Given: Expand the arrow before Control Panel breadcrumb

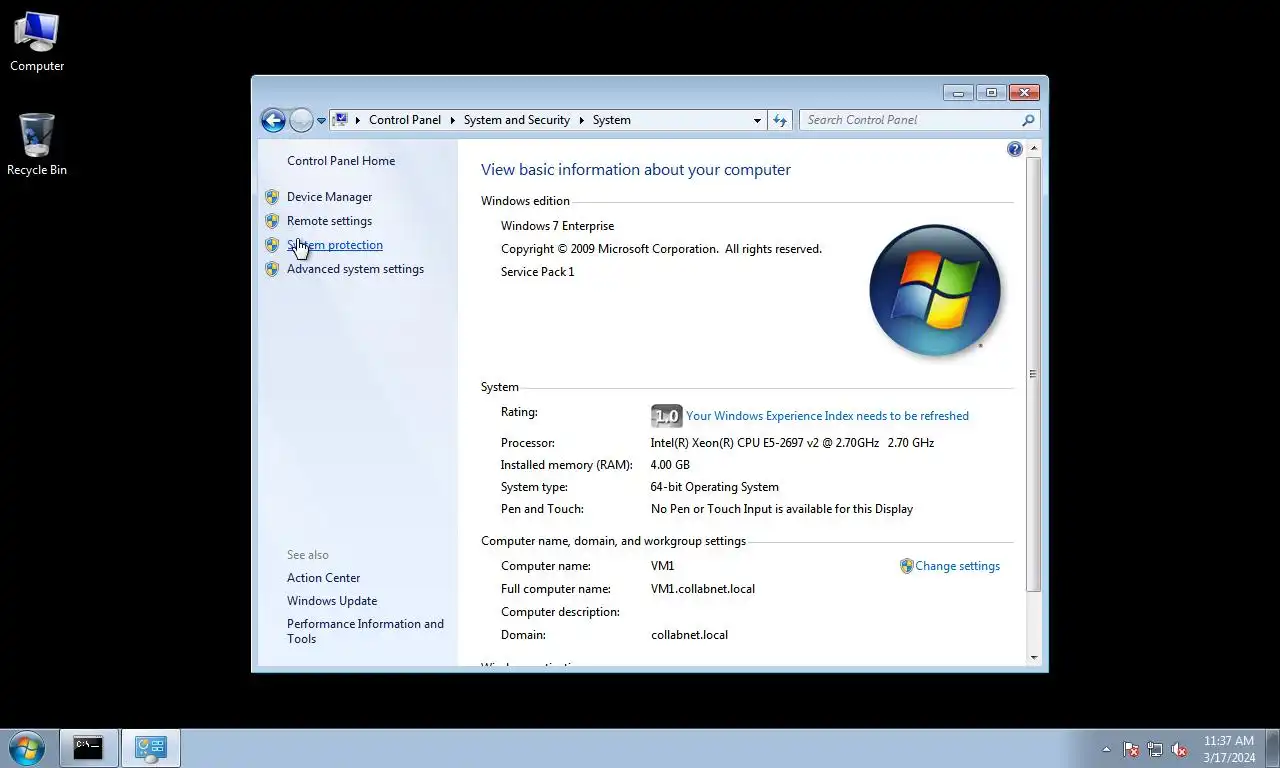Looking at the screenshot, I should [x=357, y=120].
